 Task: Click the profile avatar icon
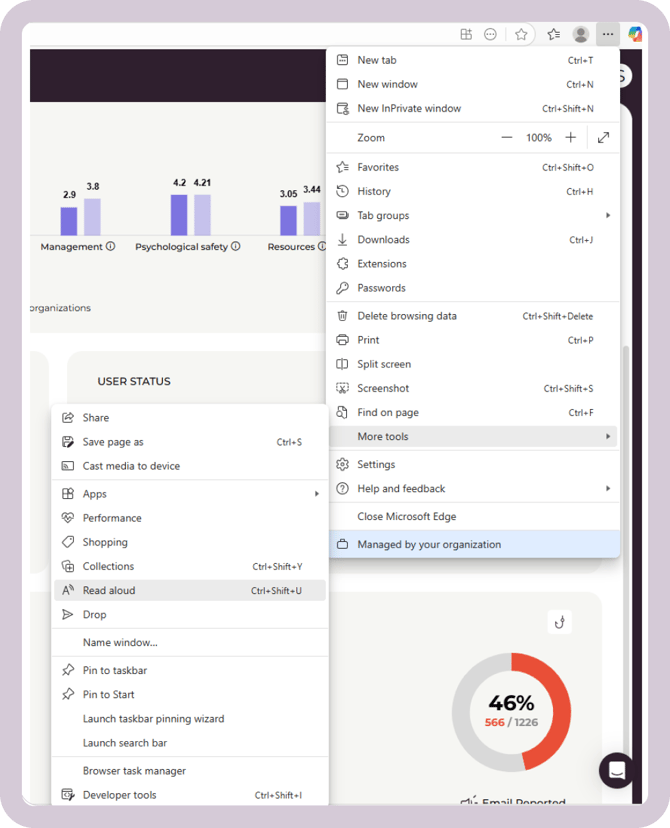tap(580, 34)
